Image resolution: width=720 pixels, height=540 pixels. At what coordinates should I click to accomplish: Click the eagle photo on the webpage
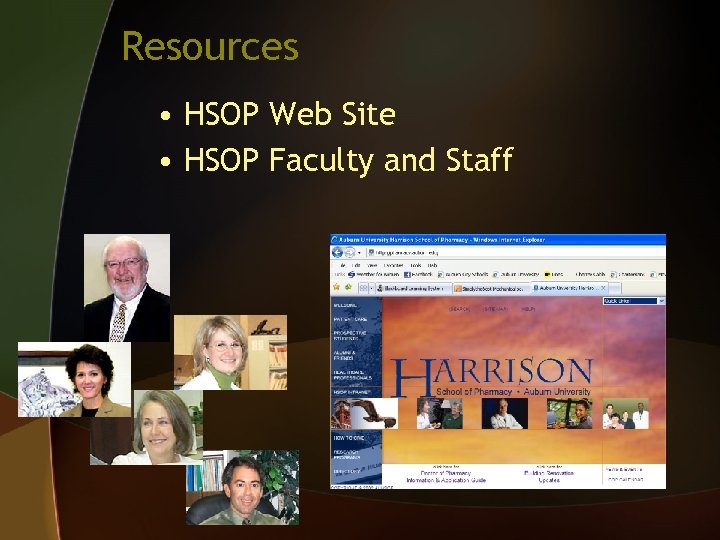pyautogui.click(x=364, y=414)
